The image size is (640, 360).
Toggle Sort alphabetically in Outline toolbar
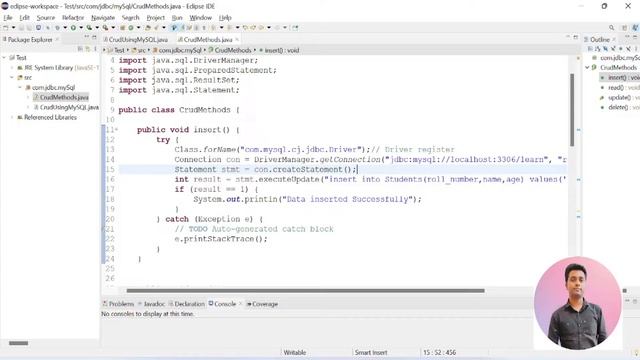click(598, 49)
